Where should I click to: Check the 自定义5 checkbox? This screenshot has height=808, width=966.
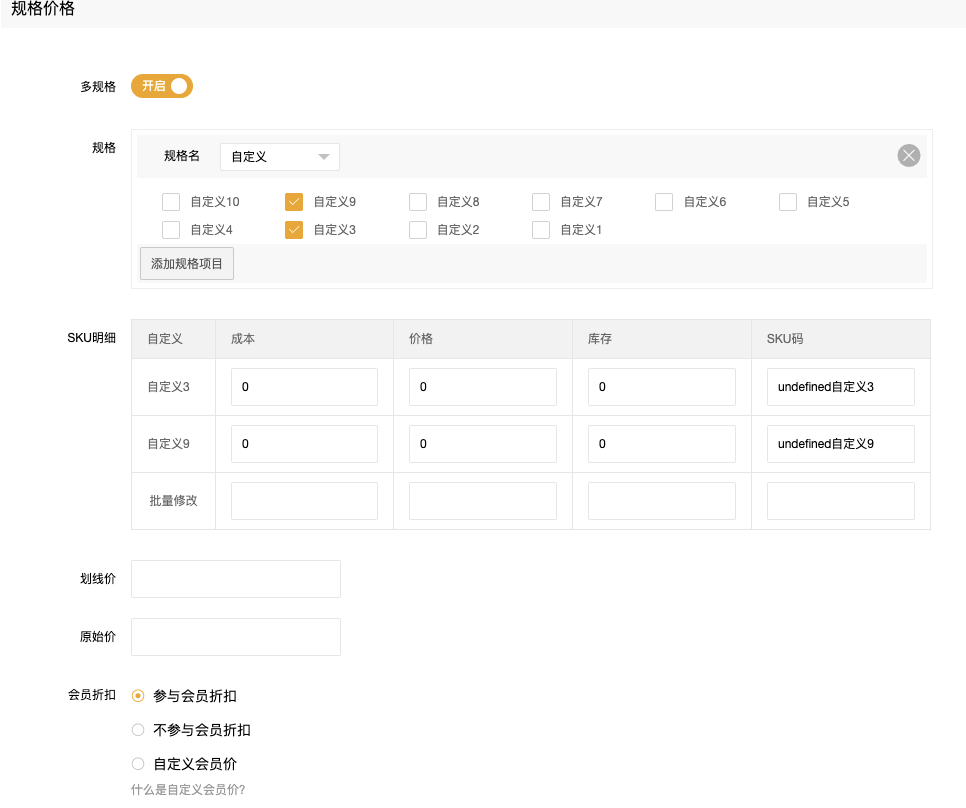tap(788, 202)
